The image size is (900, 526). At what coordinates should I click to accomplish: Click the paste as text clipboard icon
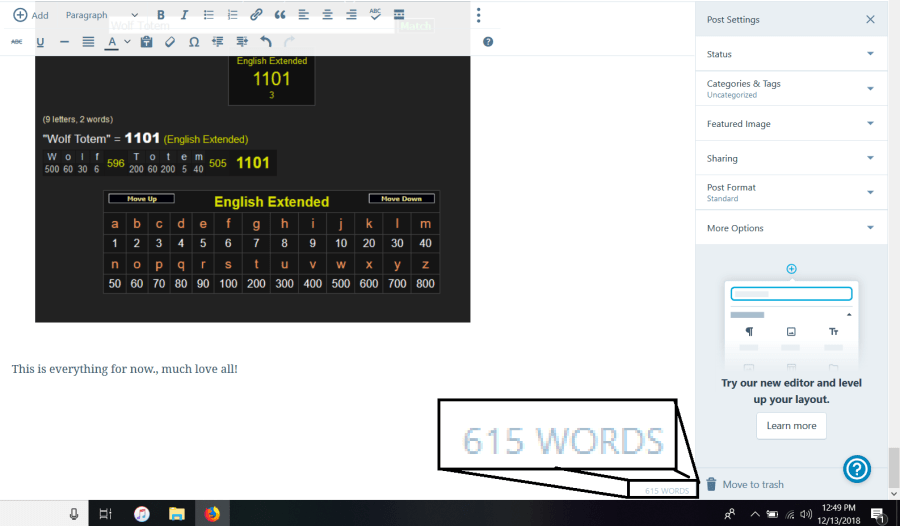(x=146, y=42)
